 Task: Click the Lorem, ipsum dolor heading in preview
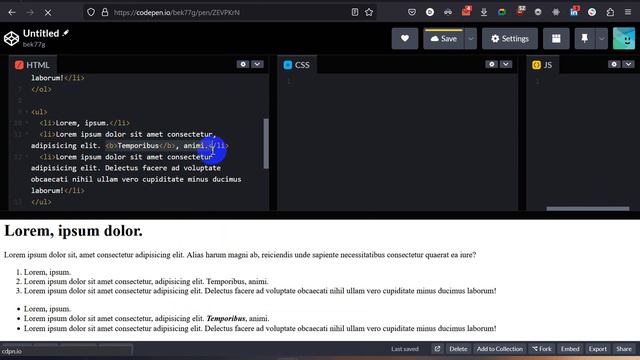73,231
